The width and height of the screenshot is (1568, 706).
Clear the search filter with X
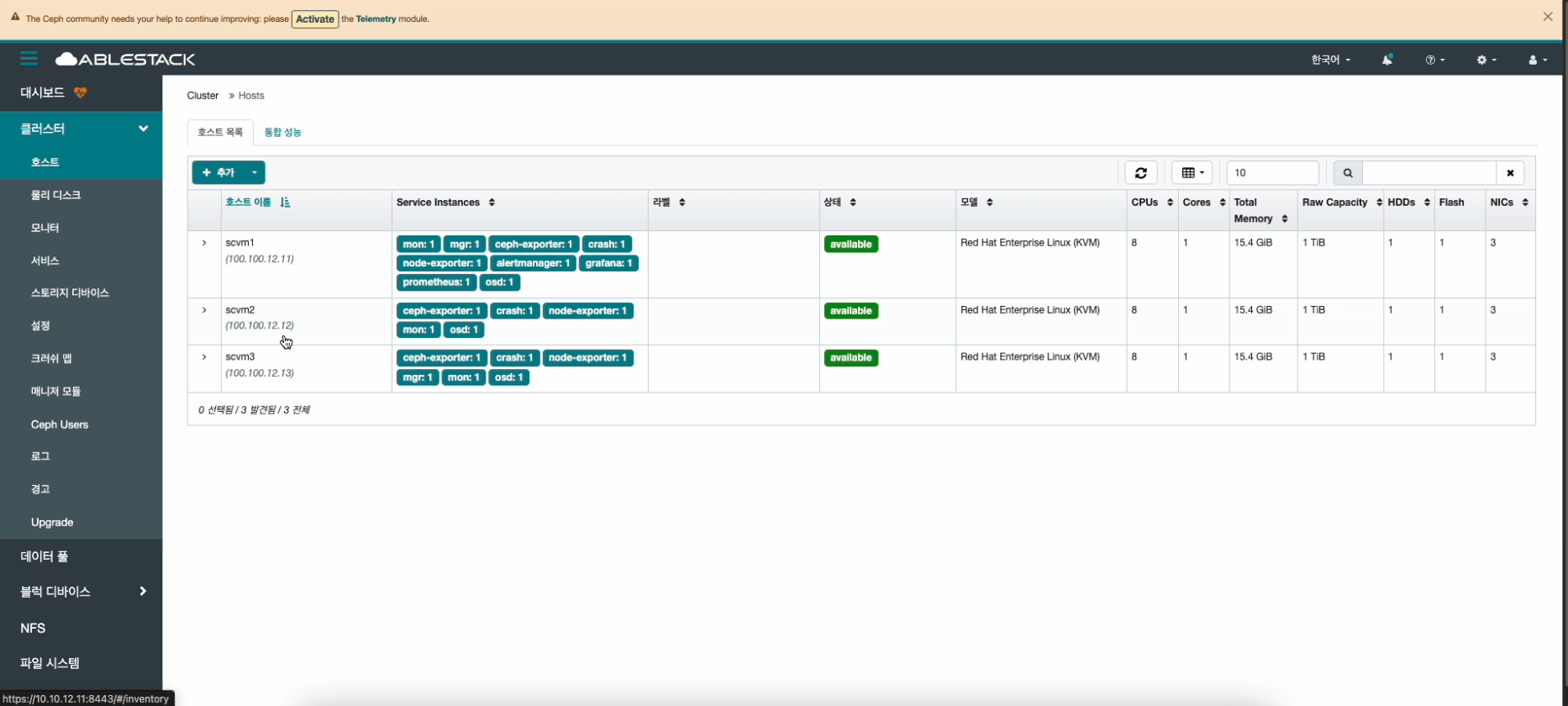pyautogui.click(x=1510, y=172)
